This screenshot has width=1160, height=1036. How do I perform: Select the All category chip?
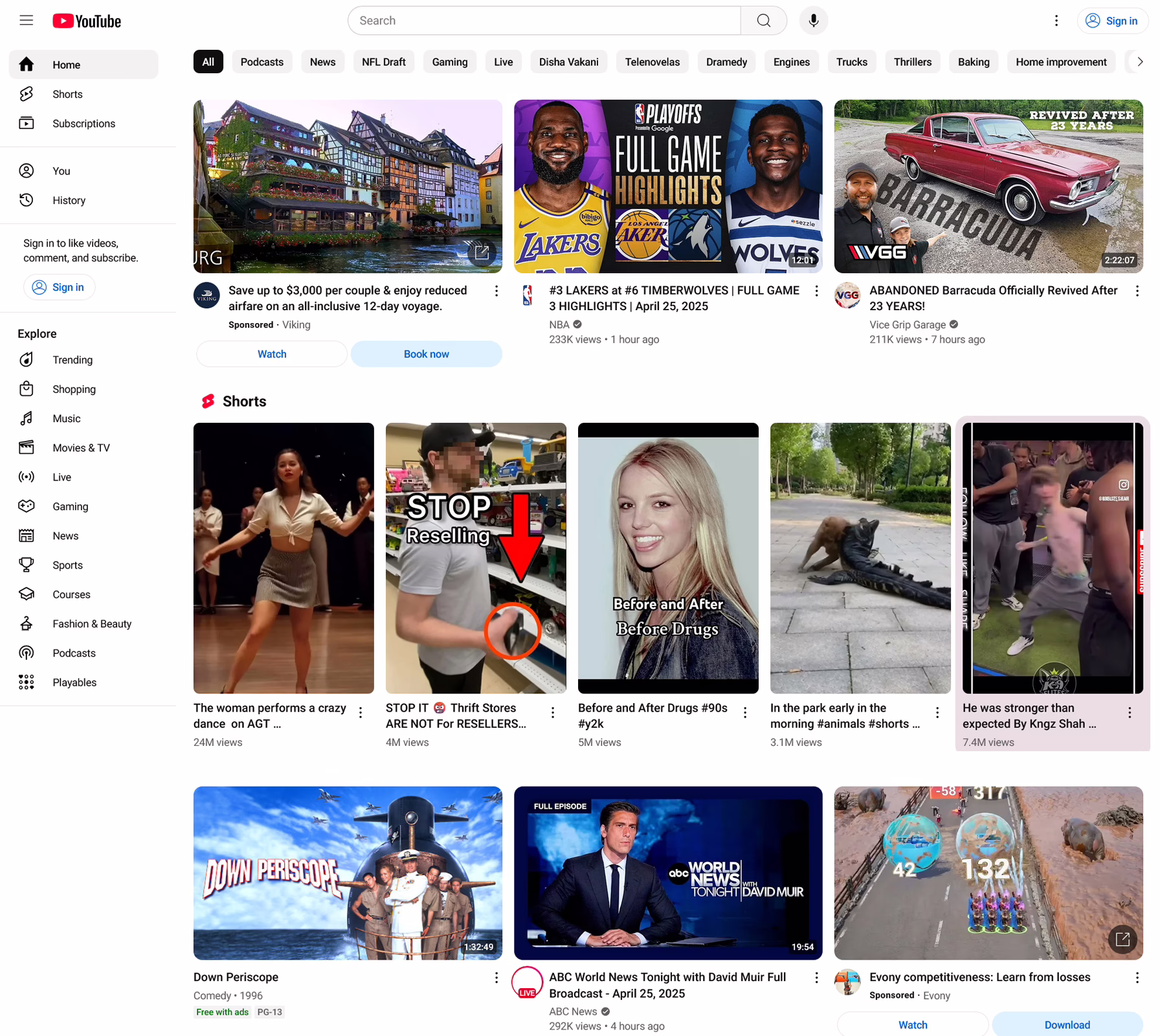tap(208, 62)
